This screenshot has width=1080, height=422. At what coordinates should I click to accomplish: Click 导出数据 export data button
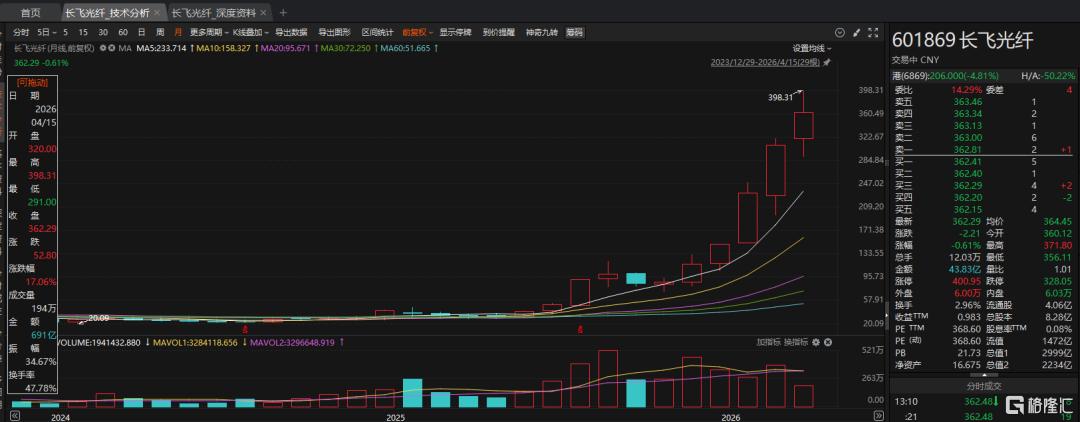click(291, 32)
